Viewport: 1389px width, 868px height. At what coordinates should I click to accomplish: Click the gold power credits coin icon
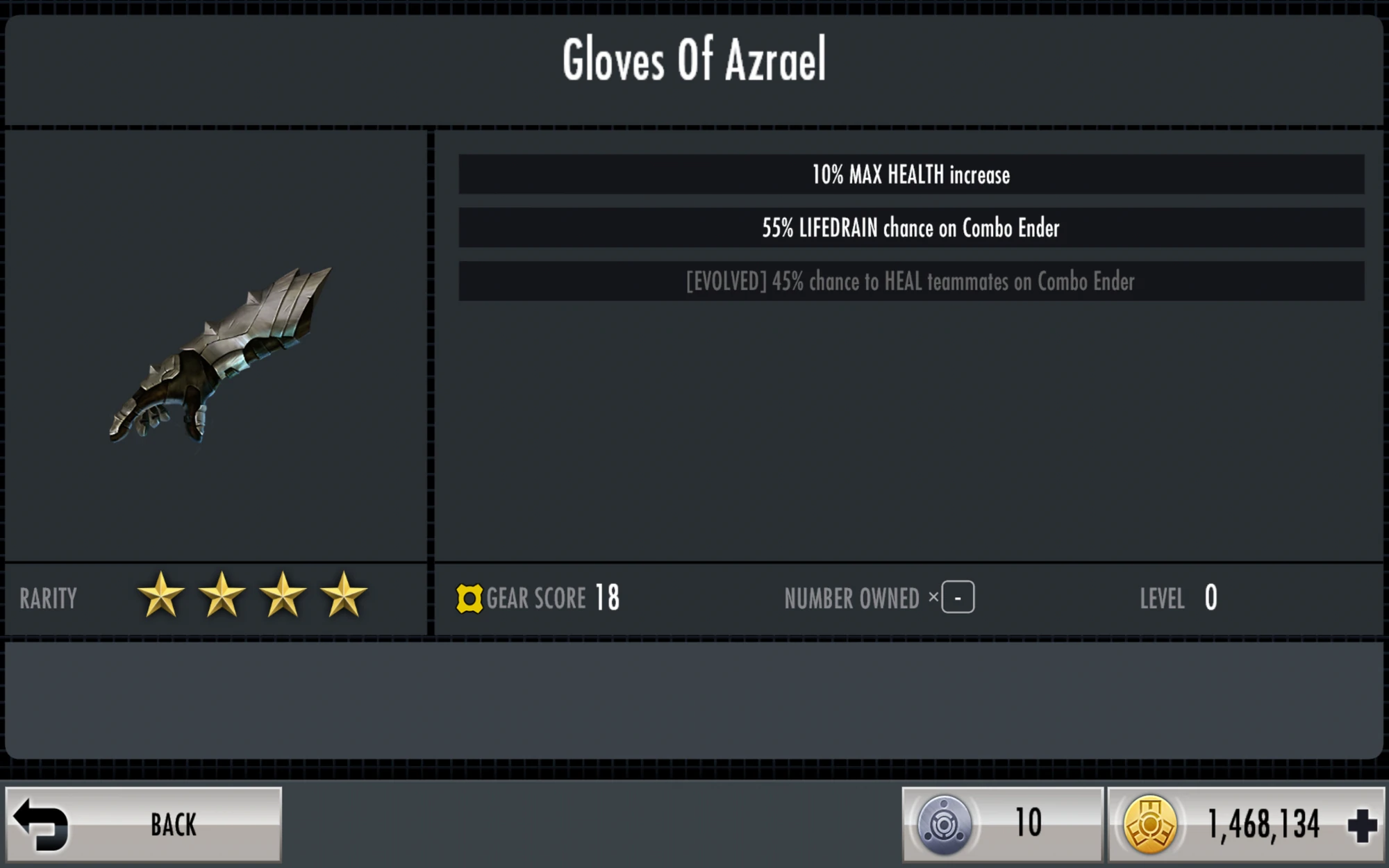[1150, 825]
